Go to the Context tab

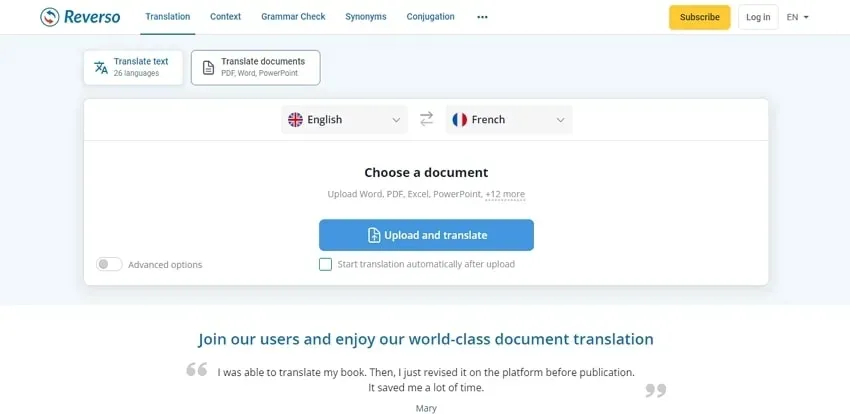(226, 17)
